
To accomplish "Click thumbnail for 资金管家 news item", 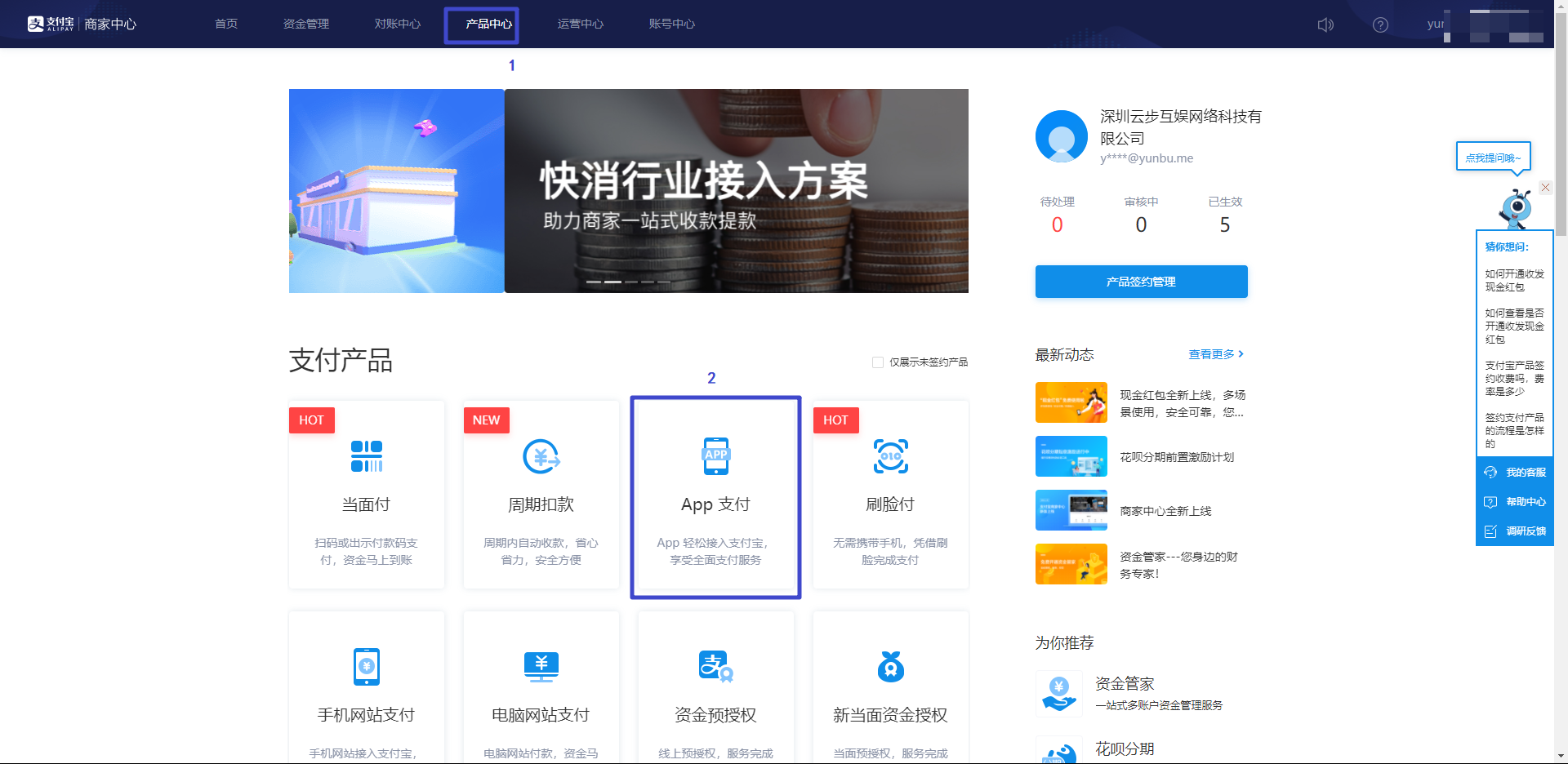I will 1071,564.
